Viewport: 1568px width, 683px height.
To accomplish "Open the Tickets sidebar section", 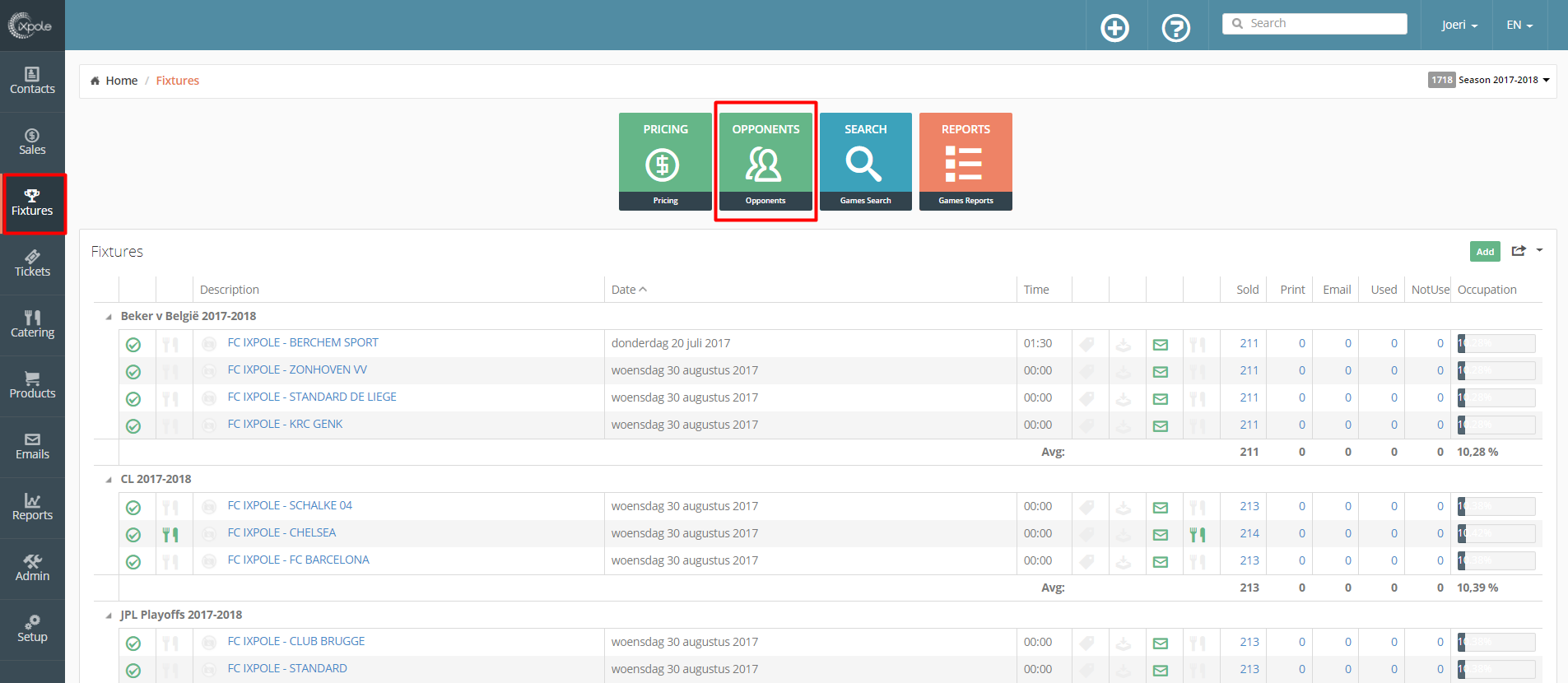I will [32, 263].
